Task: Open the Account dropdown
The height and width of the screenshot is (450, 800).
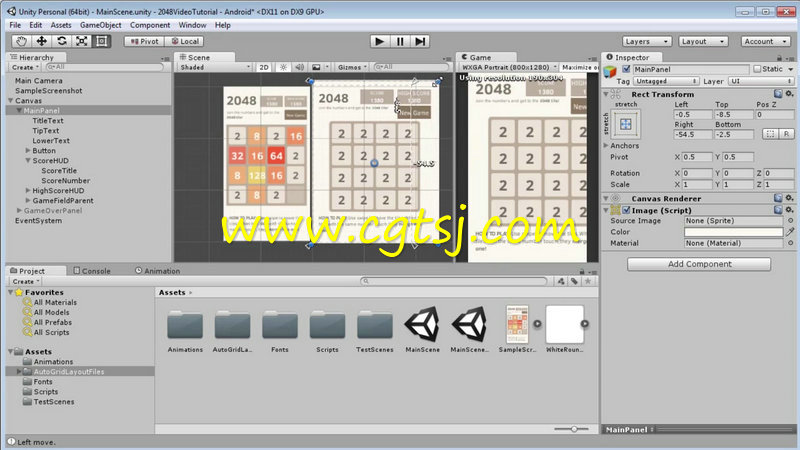Action: pyautogui.click(x=765, y=41)
